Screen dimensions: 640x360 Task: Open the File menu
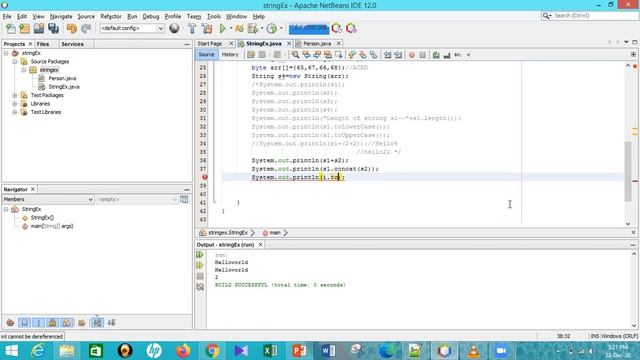click(7, 16)
